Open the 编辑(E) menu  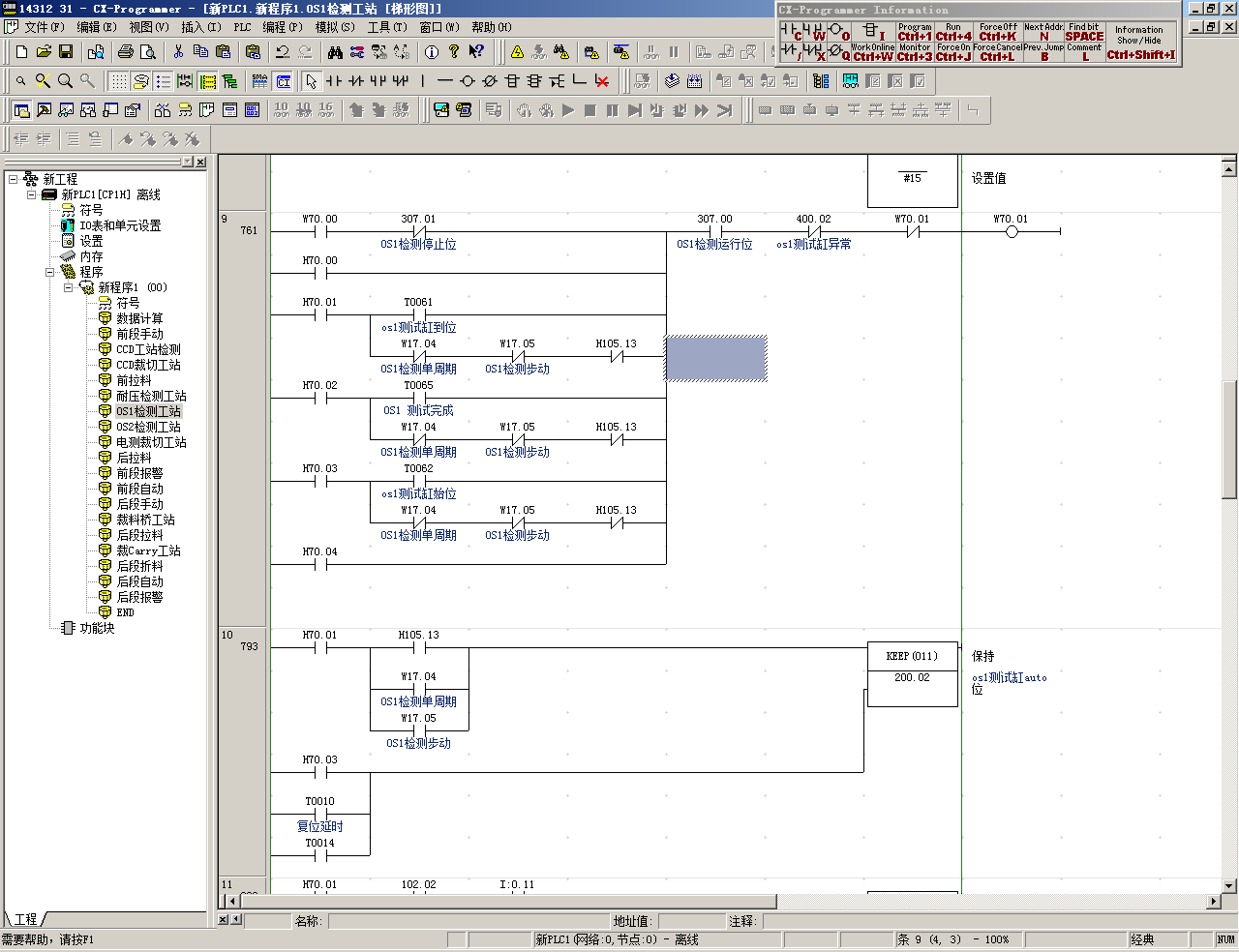coord(96,27)
